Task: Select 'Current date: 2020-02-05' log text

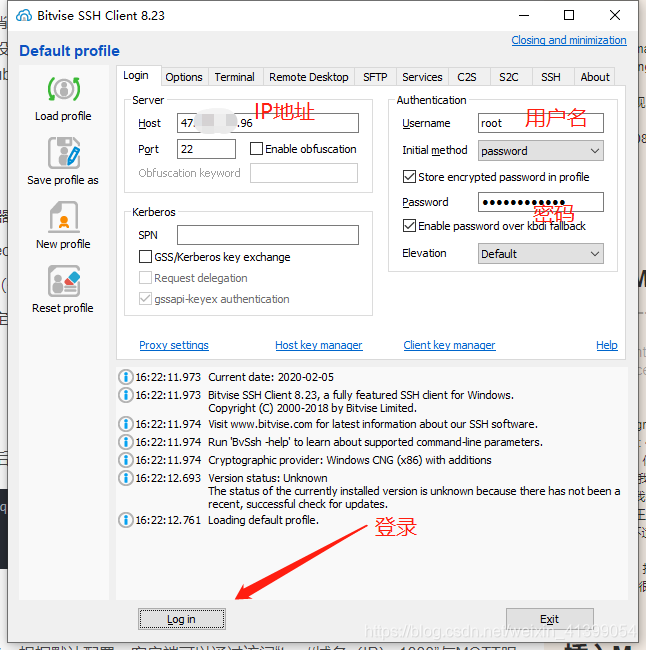Action: [271, 377]
